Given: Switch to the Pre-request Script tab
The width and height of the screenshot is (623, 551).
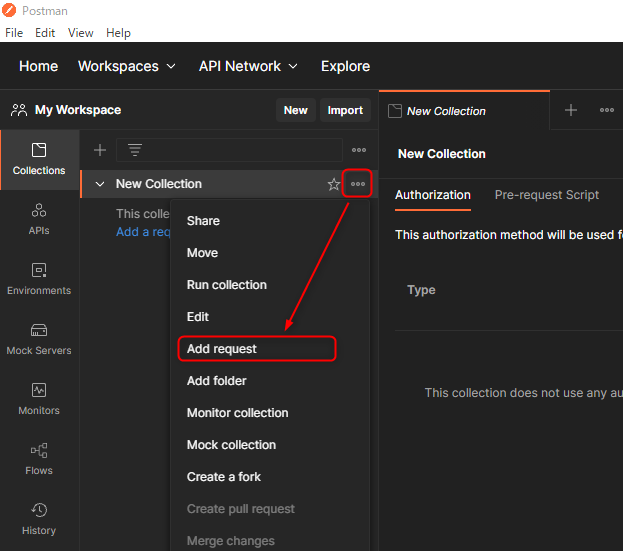Looking at the screenshot, I should pos(547,195).
